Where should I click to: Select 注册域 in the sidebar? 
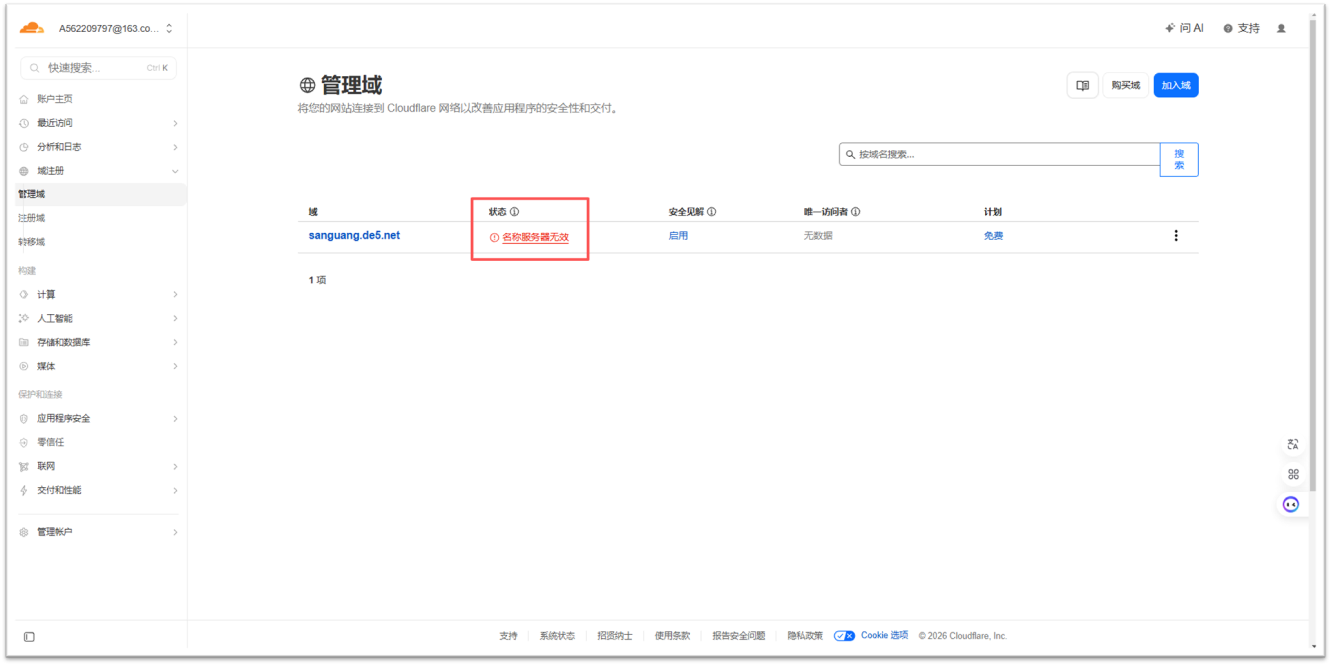(32, 218)
